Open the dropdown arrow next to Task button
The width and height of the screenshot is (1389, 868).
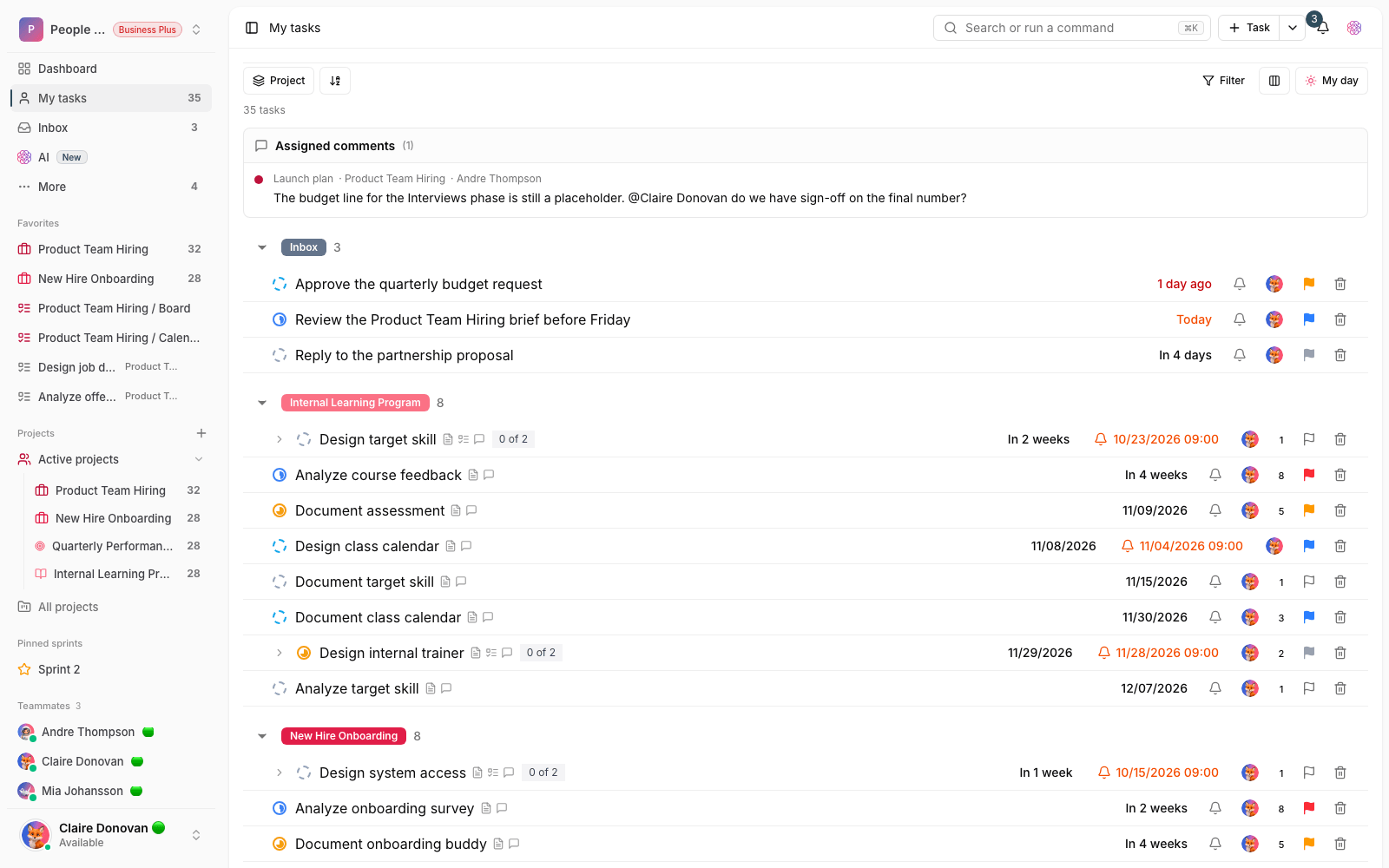(x=1293, y=28)
